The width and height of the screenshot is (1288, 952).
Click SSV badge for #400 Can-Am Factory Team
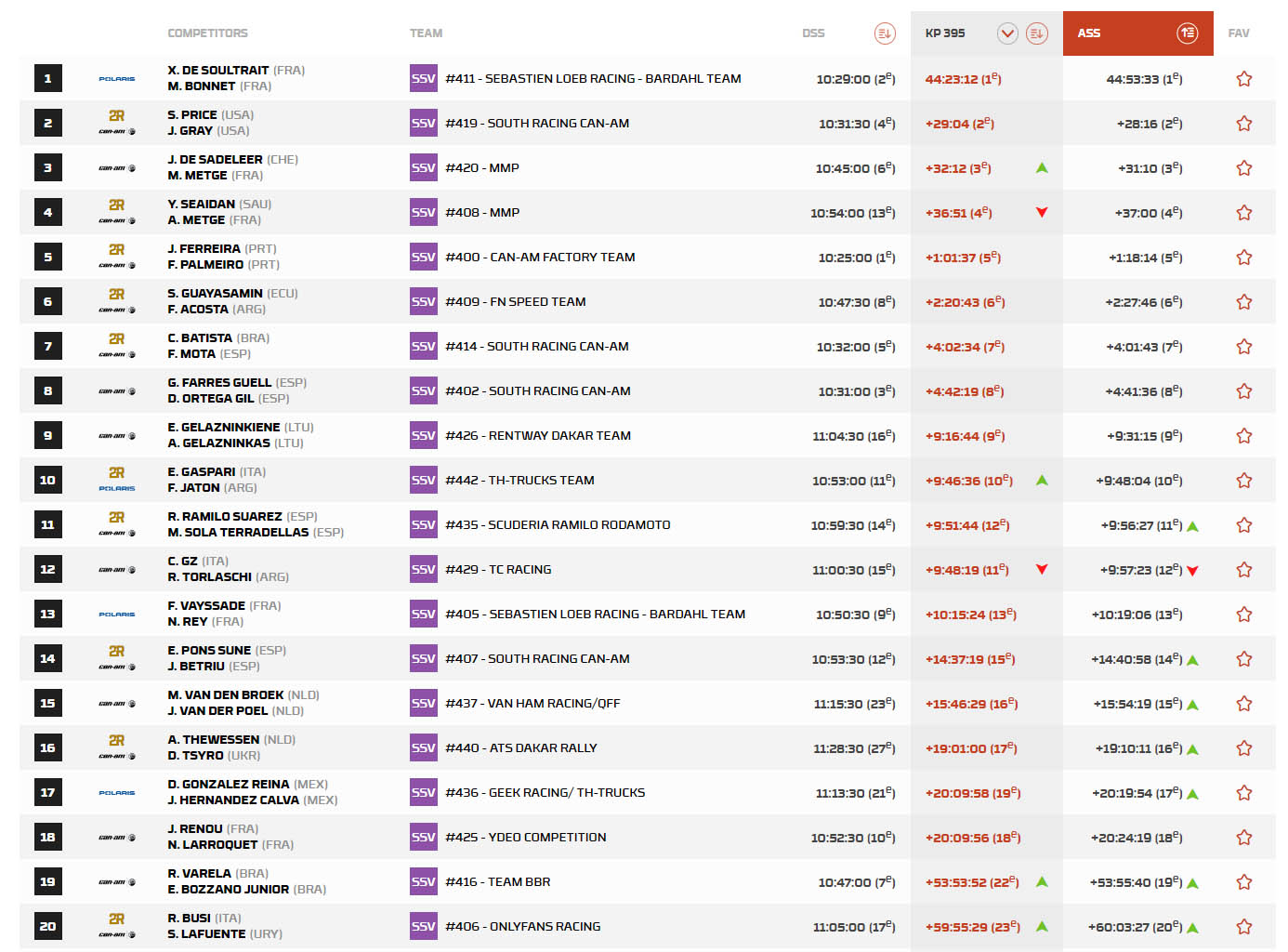(x=423, y=258)
